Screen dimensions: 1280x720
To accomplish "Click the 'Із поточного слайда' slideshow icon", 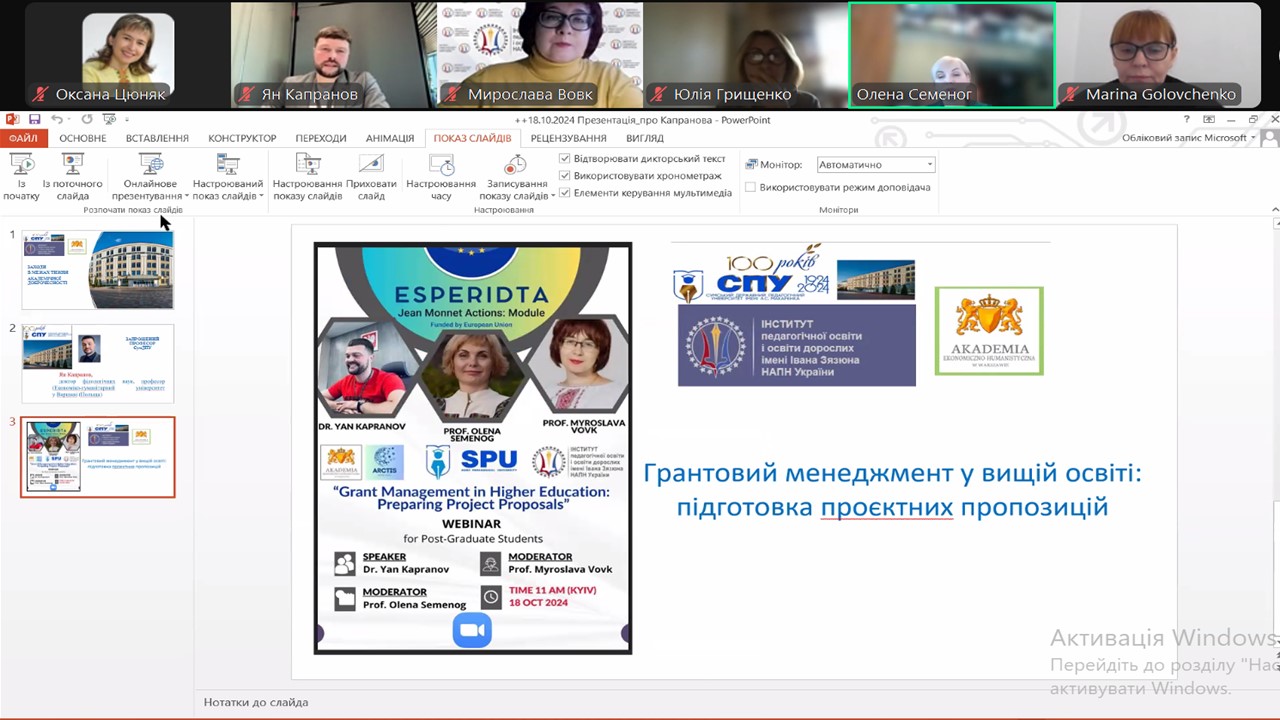I will coord(72,174).
